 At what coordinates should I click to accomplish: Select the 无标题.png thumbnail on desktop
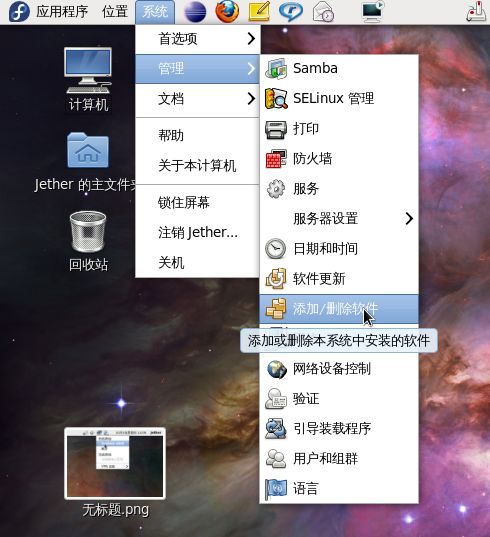115,463
